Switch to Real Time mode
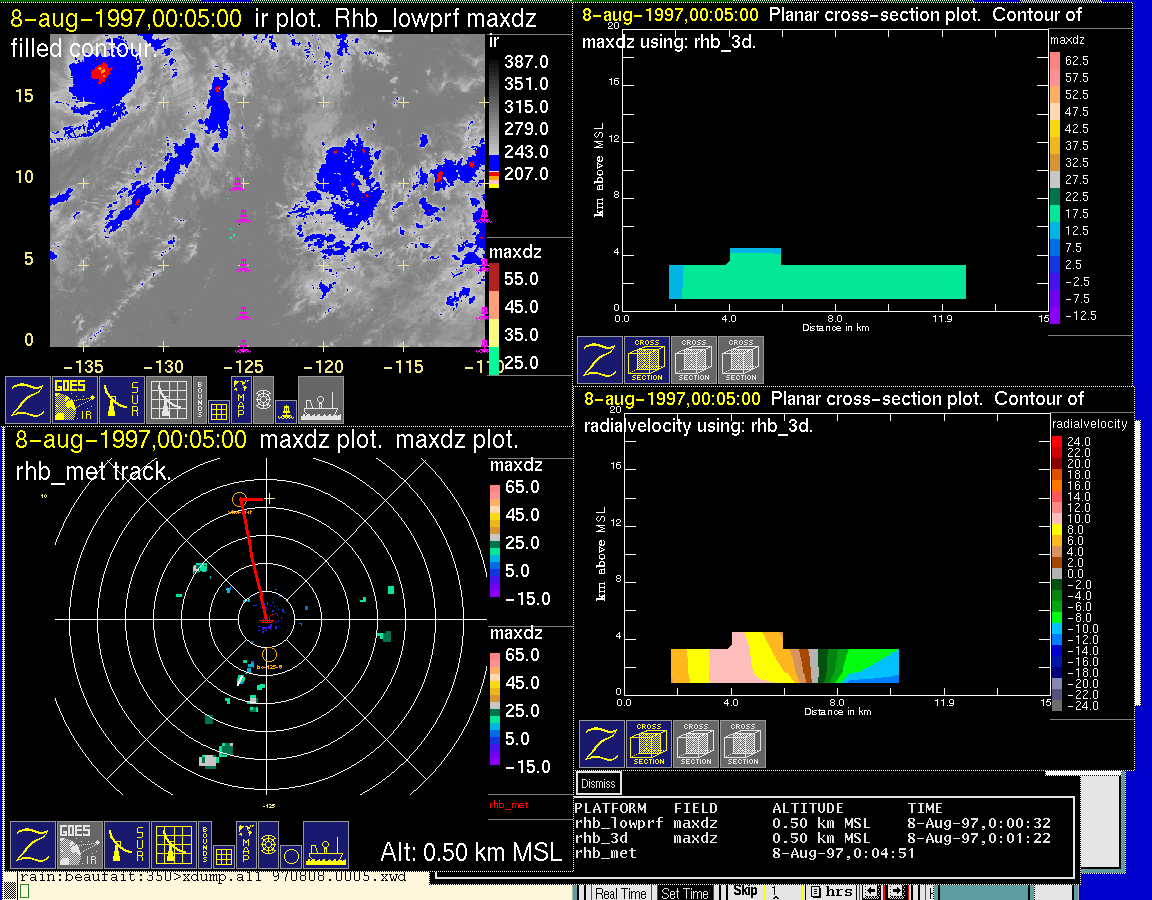Image resolution: width=1152 pixels, height=900 pixels. coord(620,893)
